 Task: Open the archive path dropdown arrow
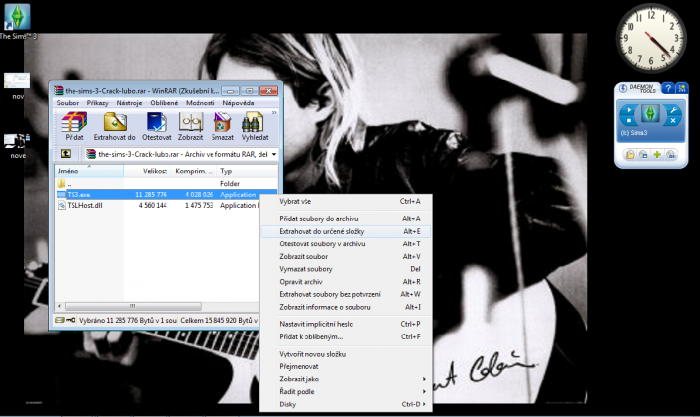point(274,155)
